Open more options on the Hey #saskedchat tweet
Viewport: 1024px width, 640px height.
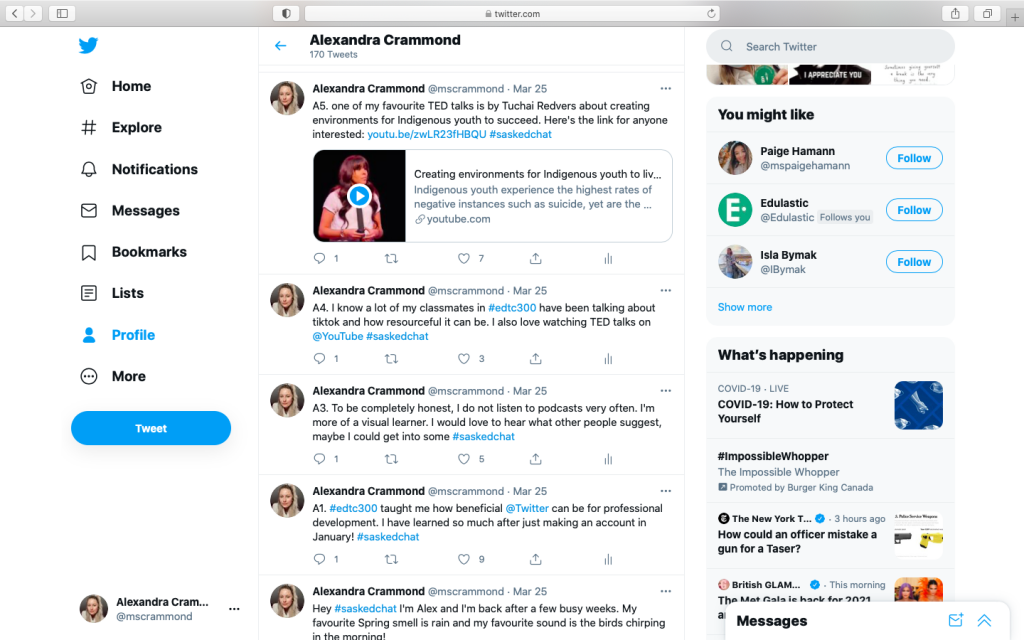[x=665, y=591]
